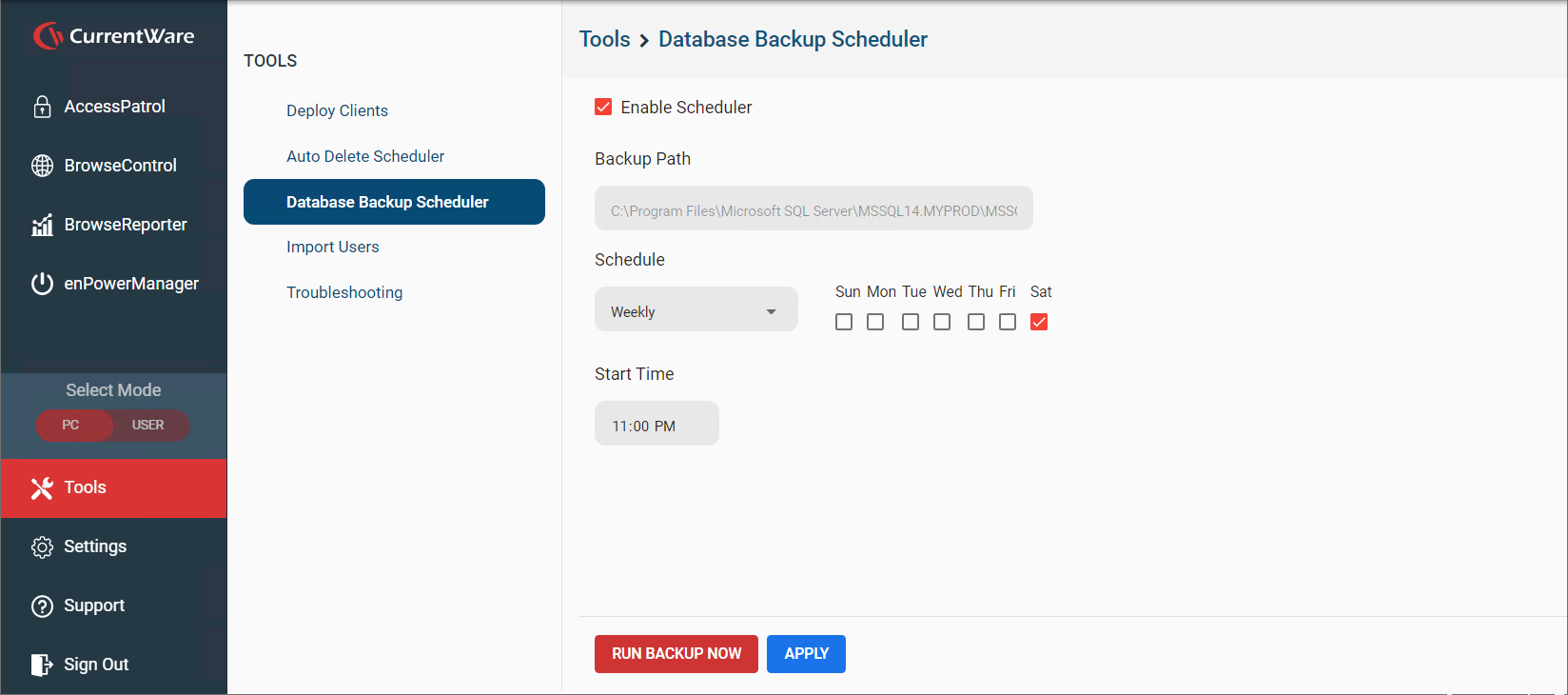Click the APPLY button
The image size is (1568, 695).
coord(806,654)
